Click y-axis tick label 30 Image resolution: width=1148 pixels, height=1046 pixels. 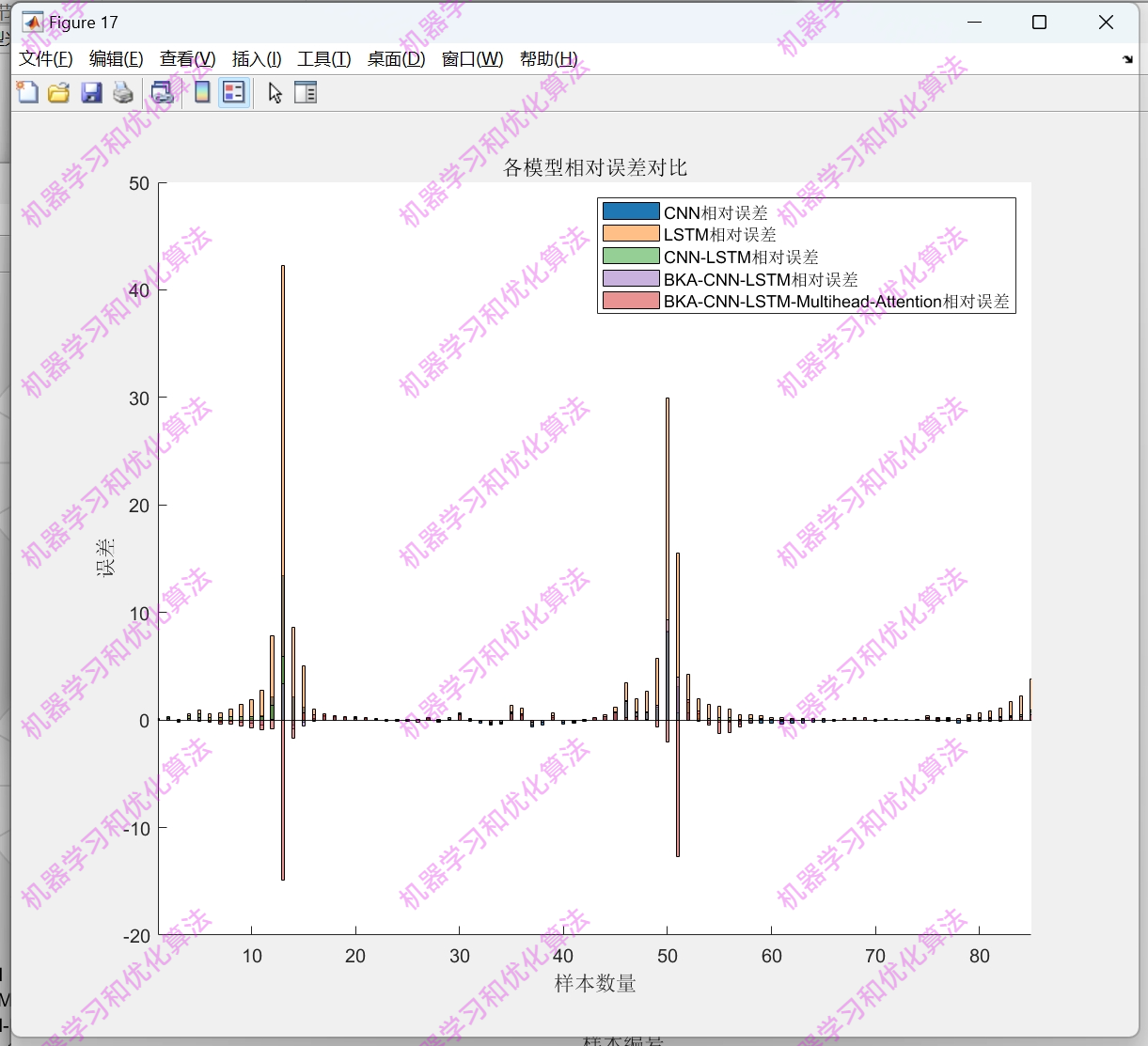(139, 398)
